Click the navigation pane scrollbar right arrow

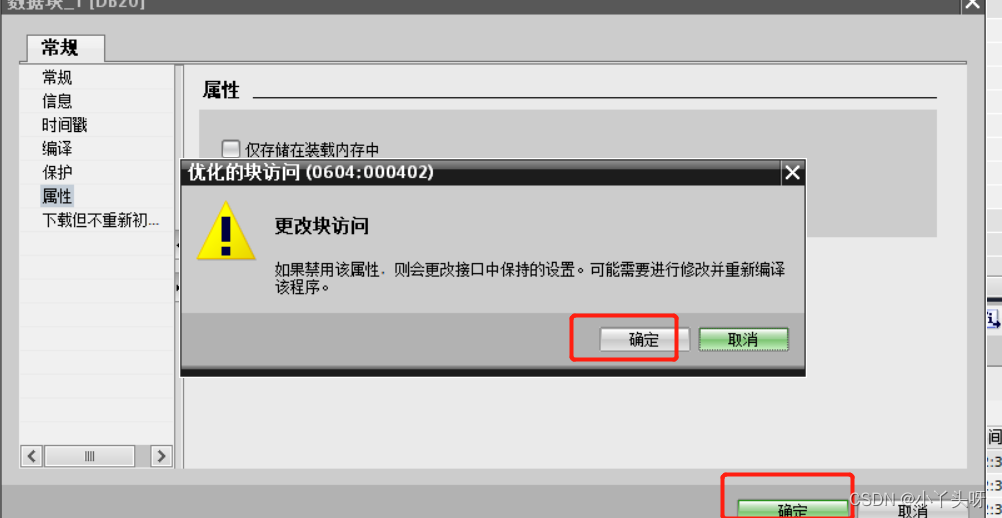161,456
